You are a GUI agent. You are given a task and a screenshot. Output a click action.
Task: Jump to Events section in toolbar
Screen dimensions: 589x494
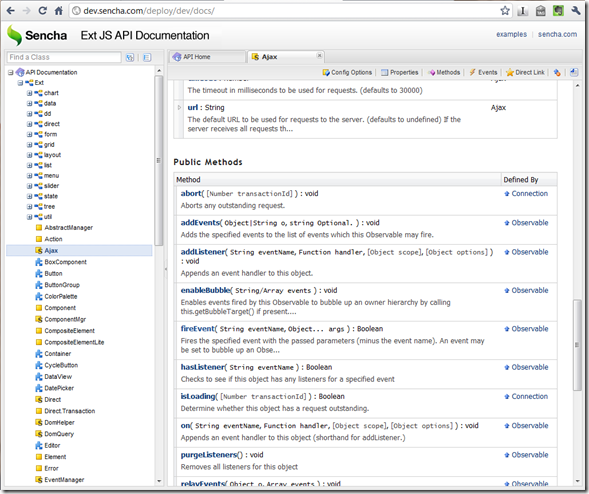point(483,72)
